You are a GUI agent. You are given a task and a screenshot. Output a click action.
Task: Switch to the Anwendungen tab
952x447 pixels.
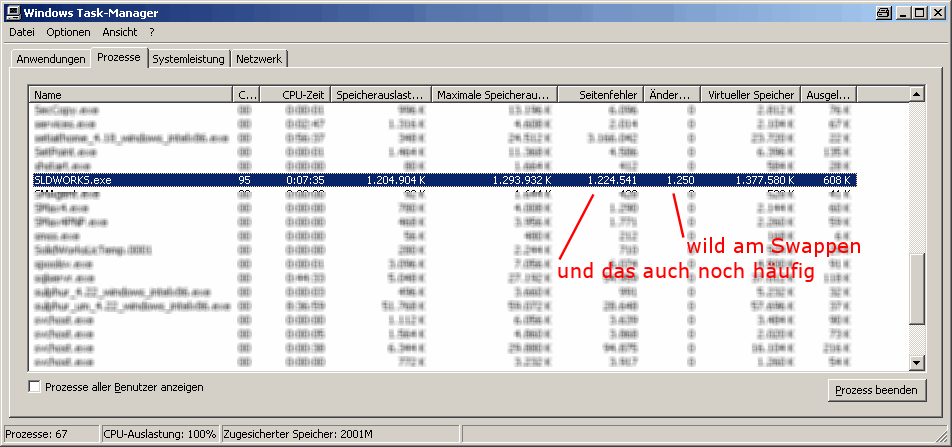(x=50, y=59)
